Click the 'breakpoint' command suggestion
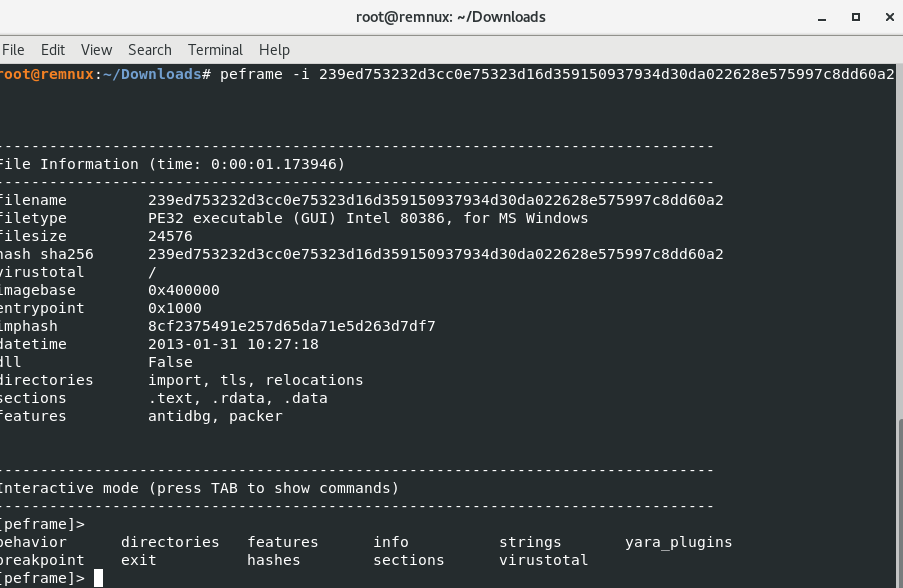The image size is (903, 588). coord(42,560)
